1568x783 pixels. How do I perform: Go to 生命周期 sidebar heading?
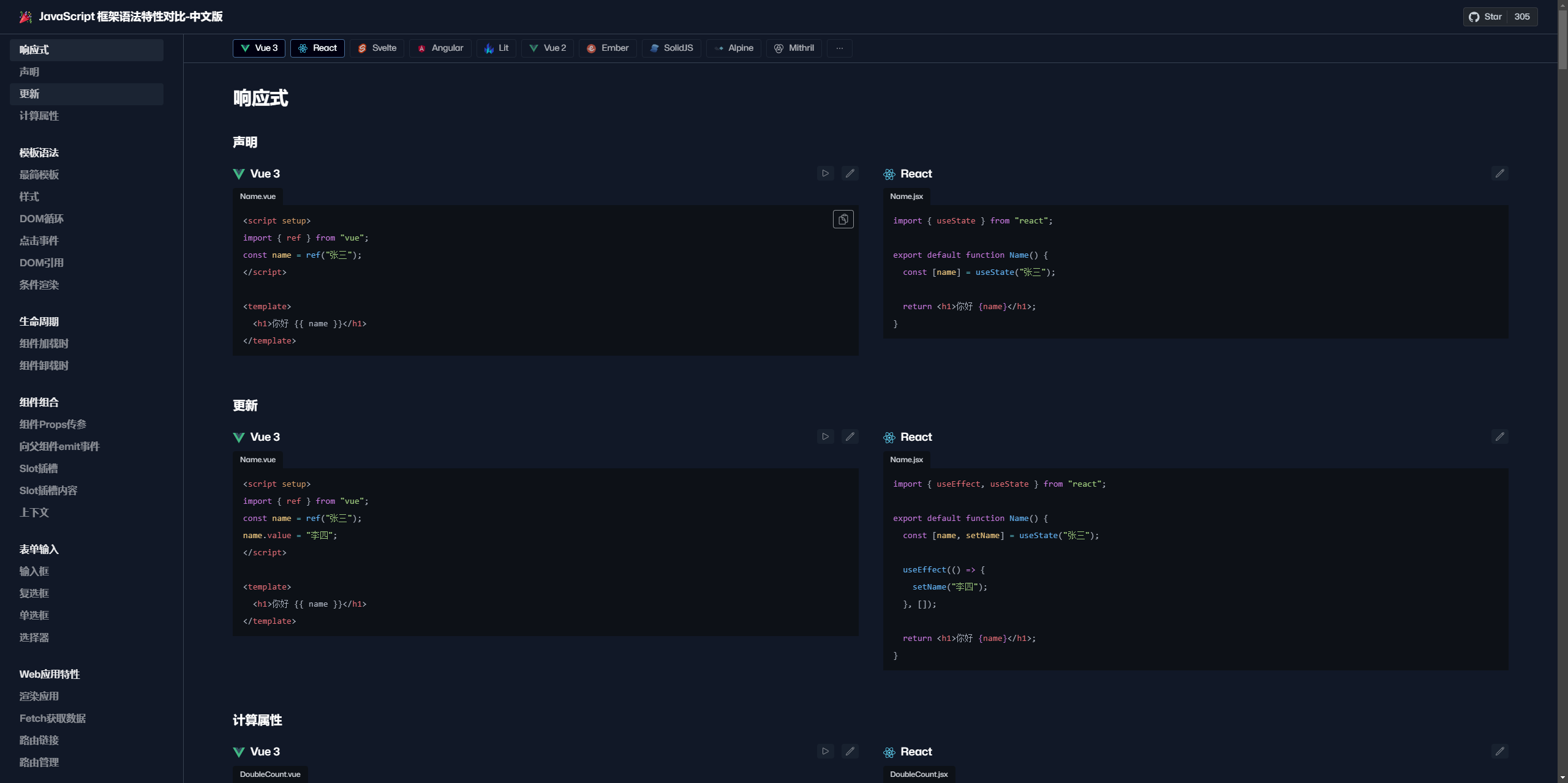click(39, 321)
